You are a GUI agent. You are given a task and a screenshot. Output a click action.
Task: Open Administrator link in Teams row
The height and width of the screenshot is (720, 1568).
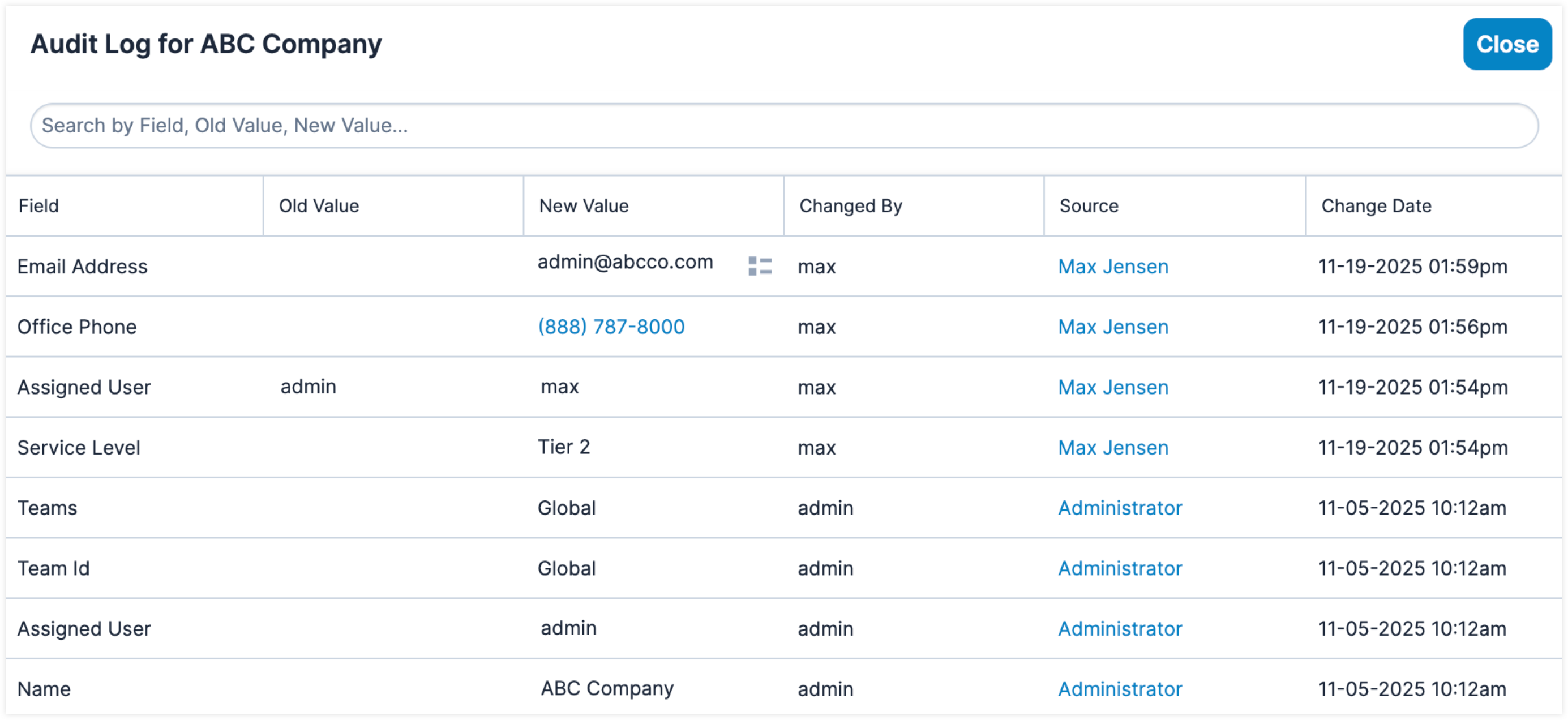tap(1119, 508)
